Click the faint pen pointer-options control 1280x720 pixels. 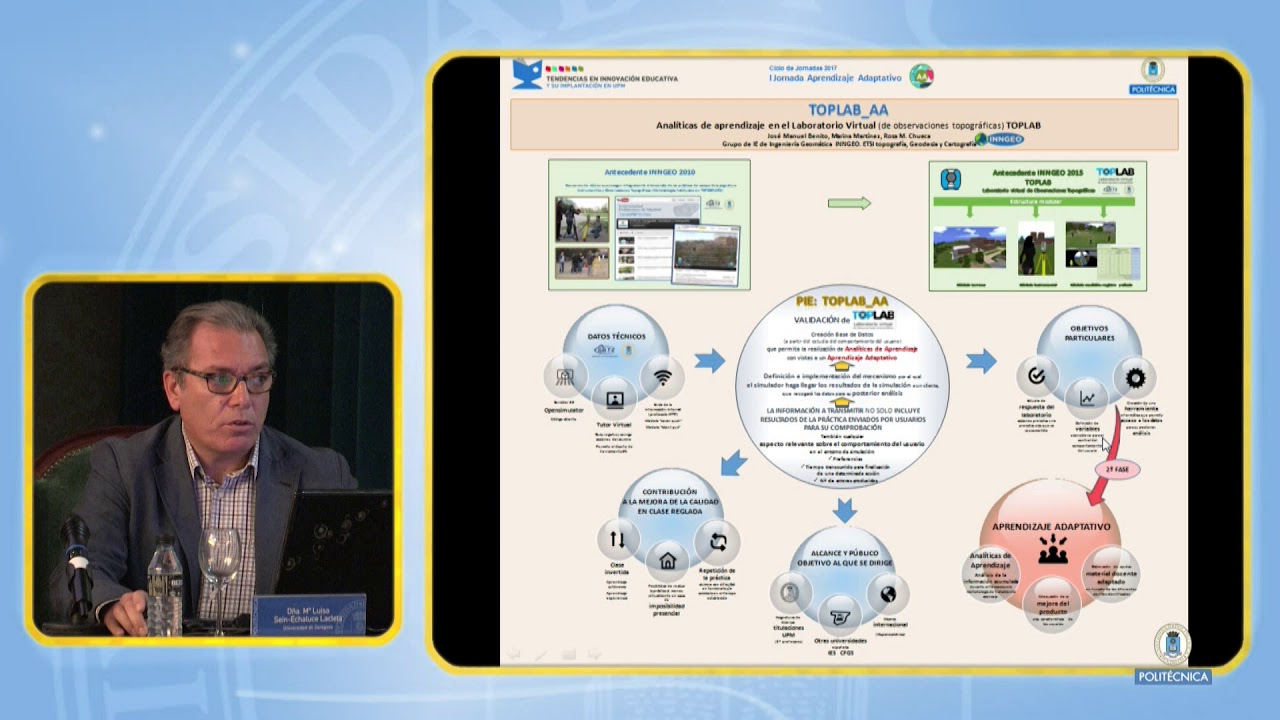(x=541, y=654)
